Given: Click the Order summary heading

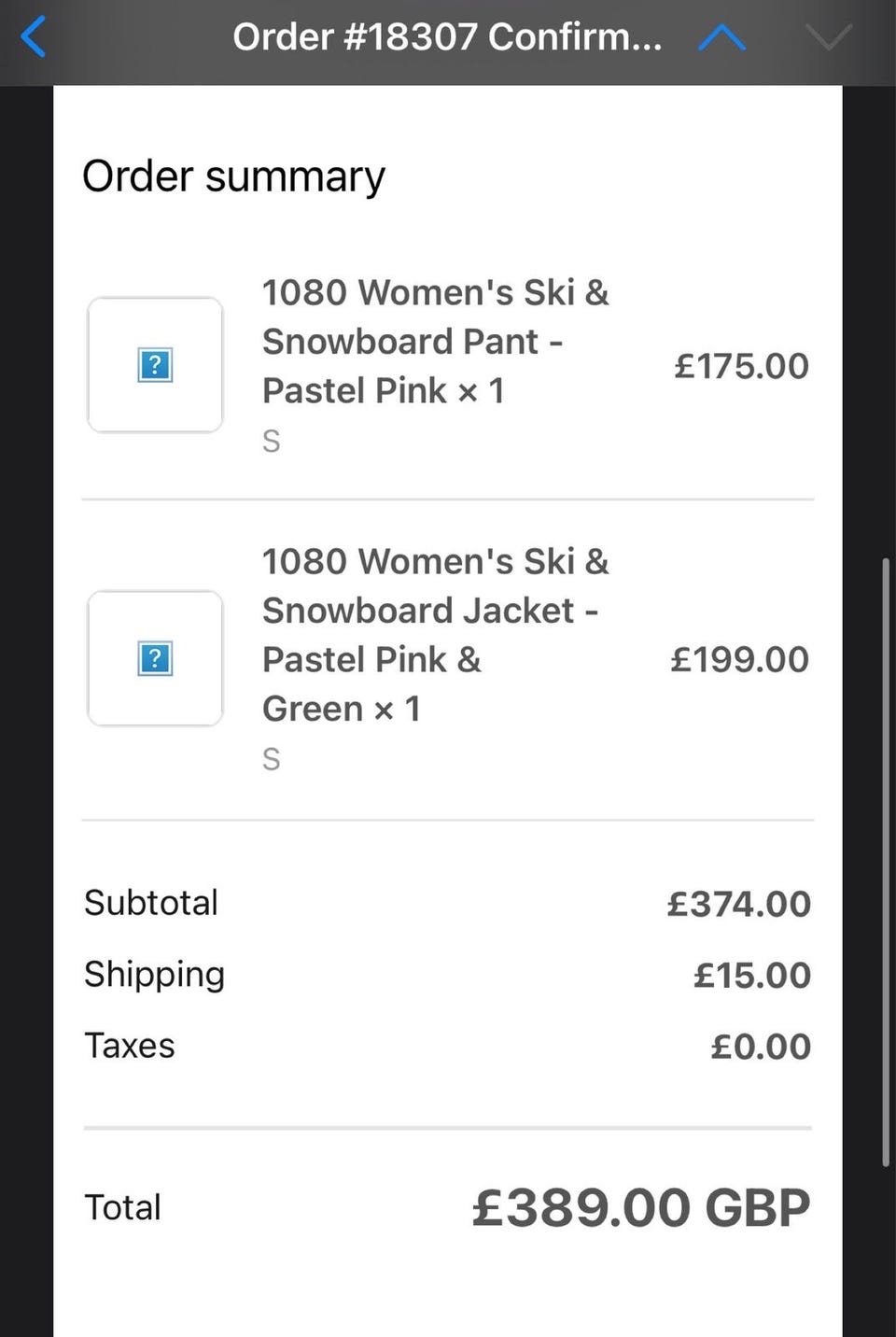Looking at the screenshot, I should (x=233, y=176).
